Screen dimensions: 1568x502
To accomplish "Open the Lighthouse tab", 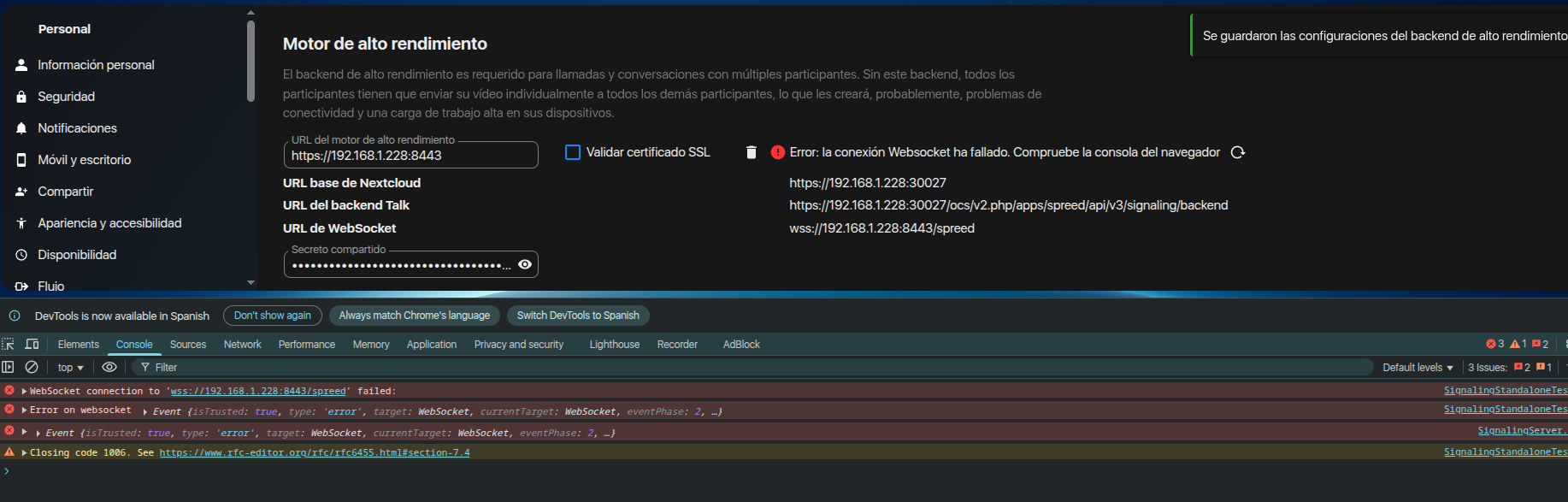I will [615, 345].
